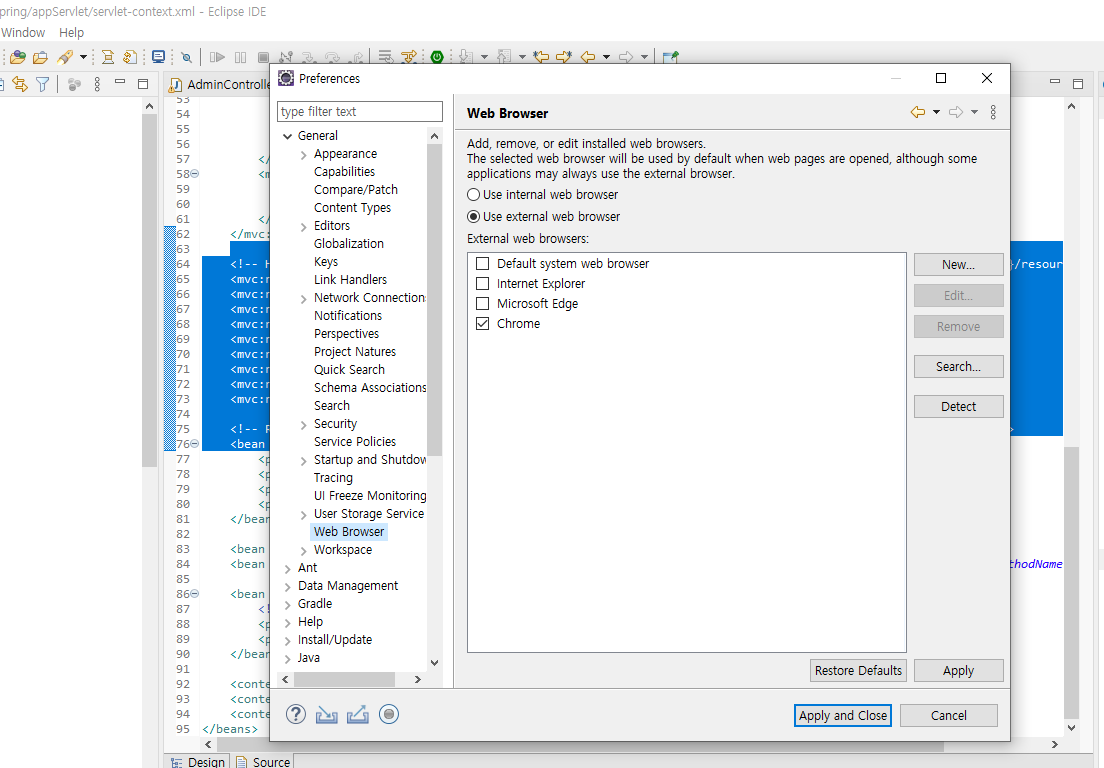
Task: Click the Open Console monitor icon in toolbar
Action: click(158, 57)
